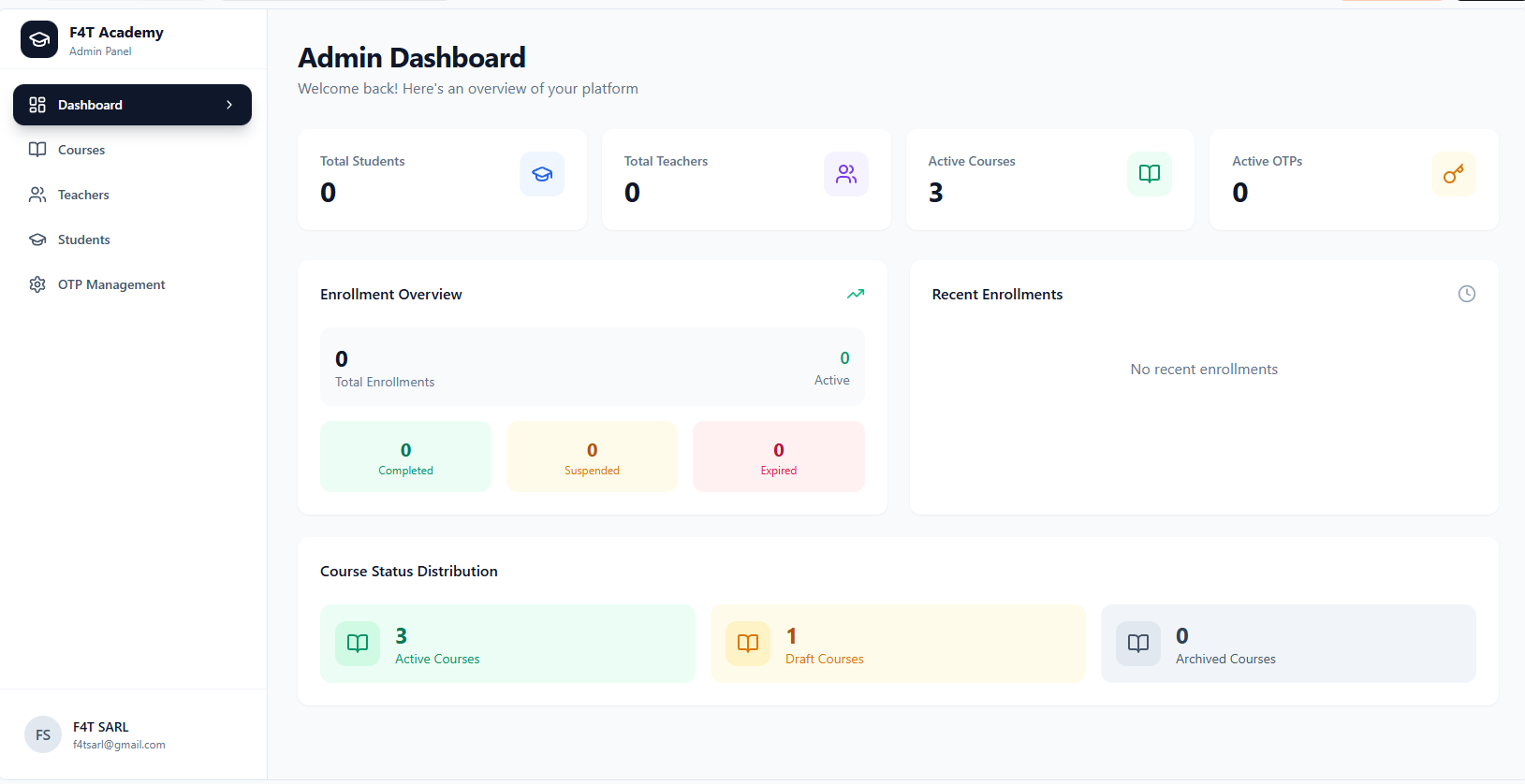Screen dimensions: 1525x784
Task: Click the Total Teachers users icon
Action: click(x=846, y=174)
